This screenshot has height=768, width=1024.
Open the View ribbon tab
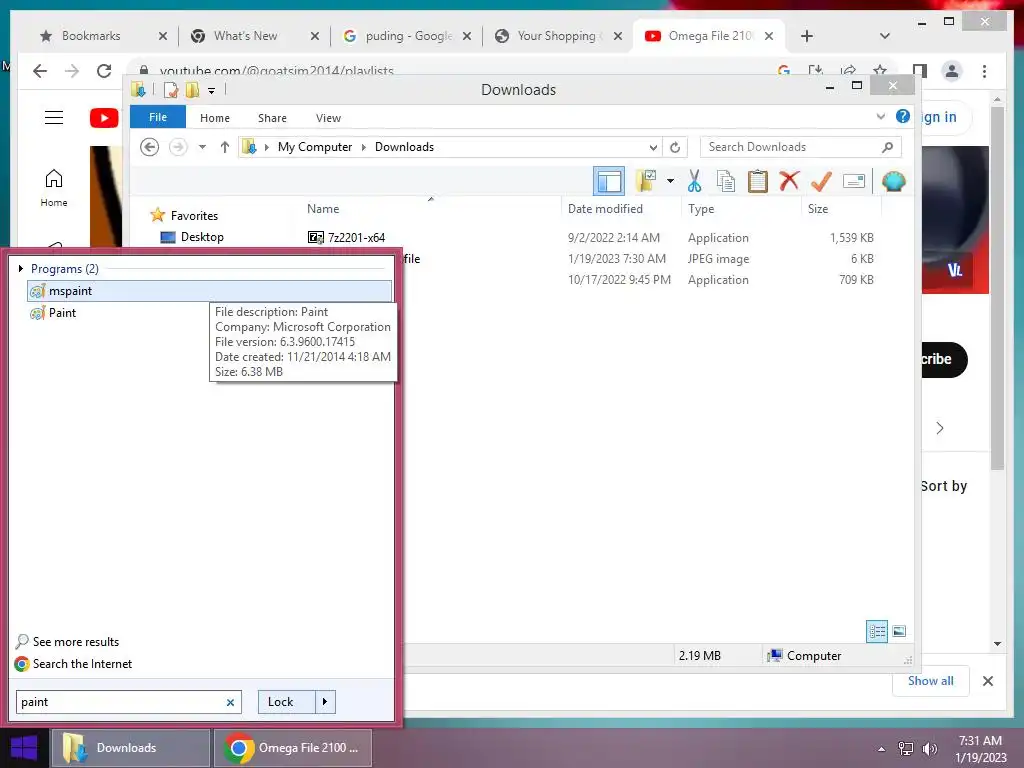click(328, 118)
